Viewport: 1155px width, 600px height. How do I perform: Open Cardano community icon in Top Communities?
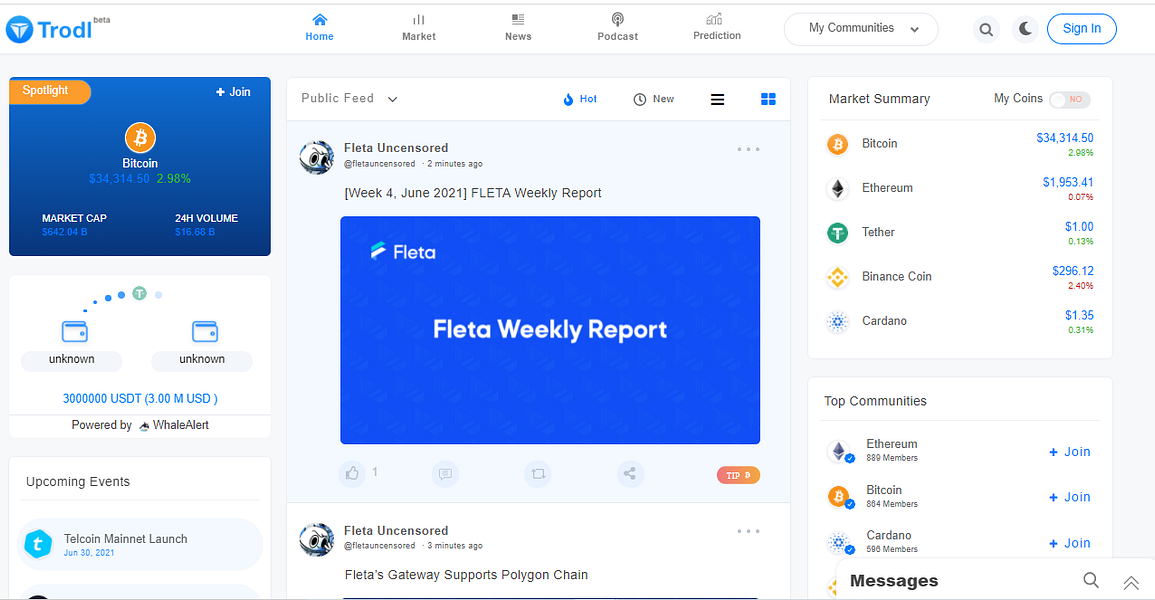(839, 543)
